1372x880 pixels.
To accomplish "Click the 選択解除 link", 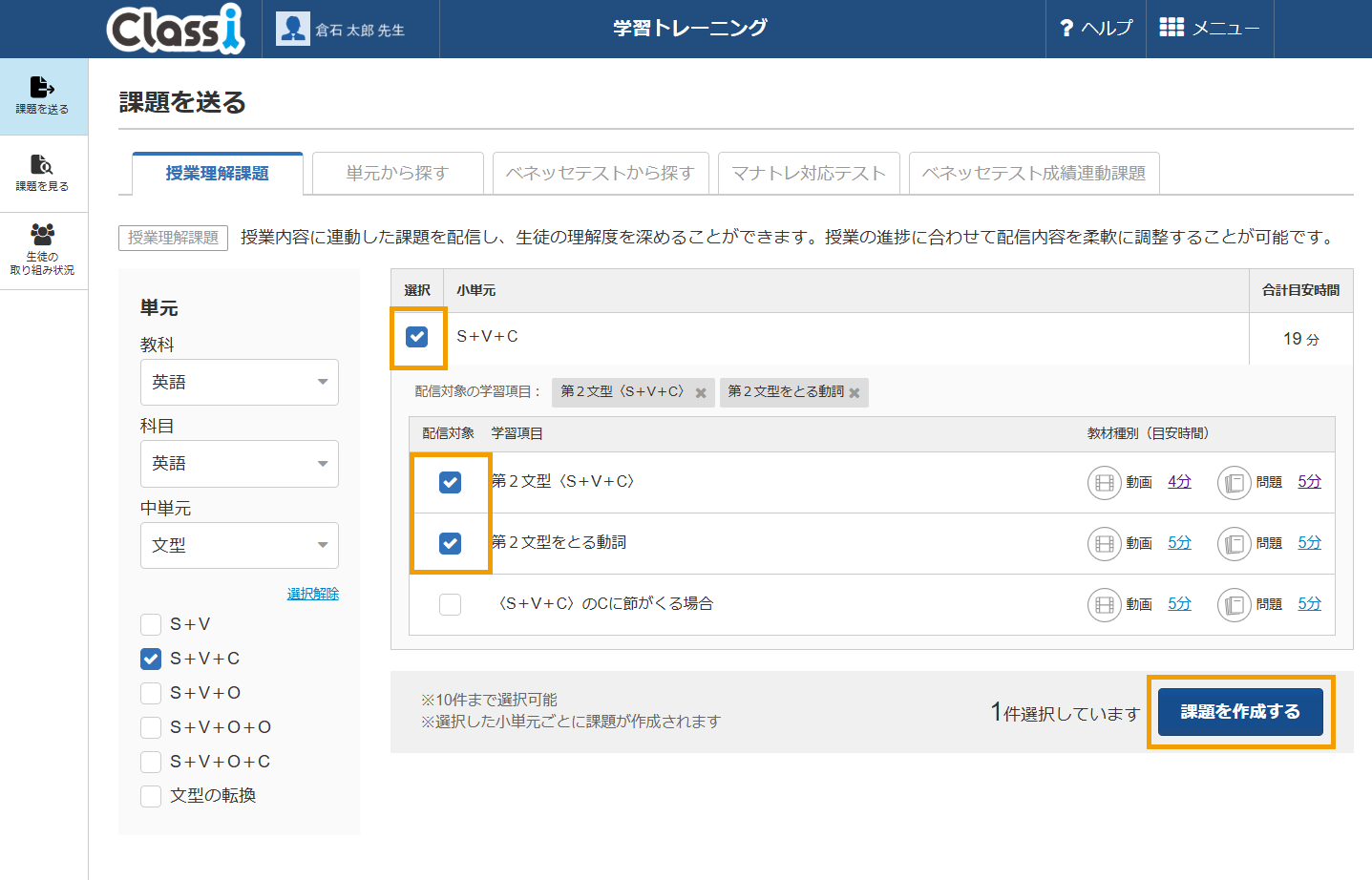I will (x=313, y=594).
